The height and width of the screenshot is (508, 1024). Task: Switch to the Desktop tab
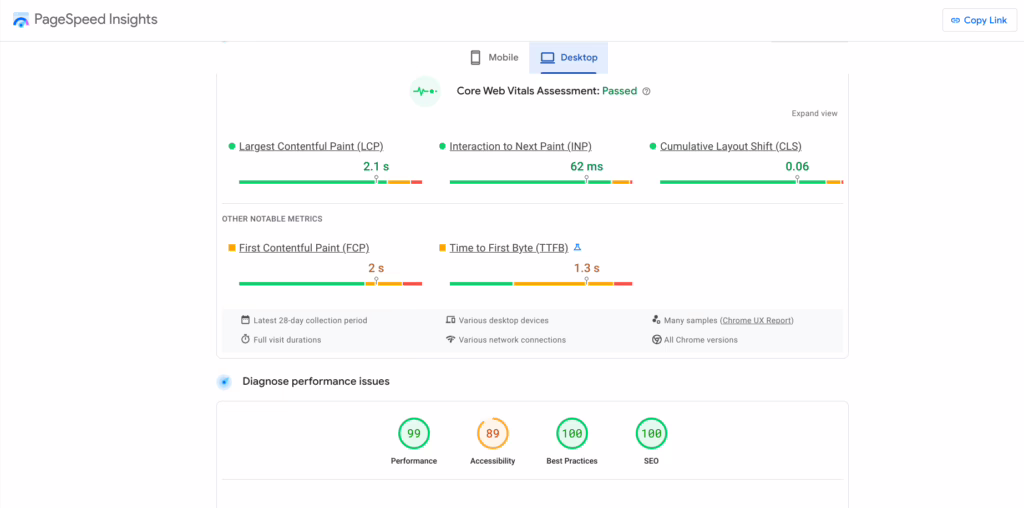point(569,57)
